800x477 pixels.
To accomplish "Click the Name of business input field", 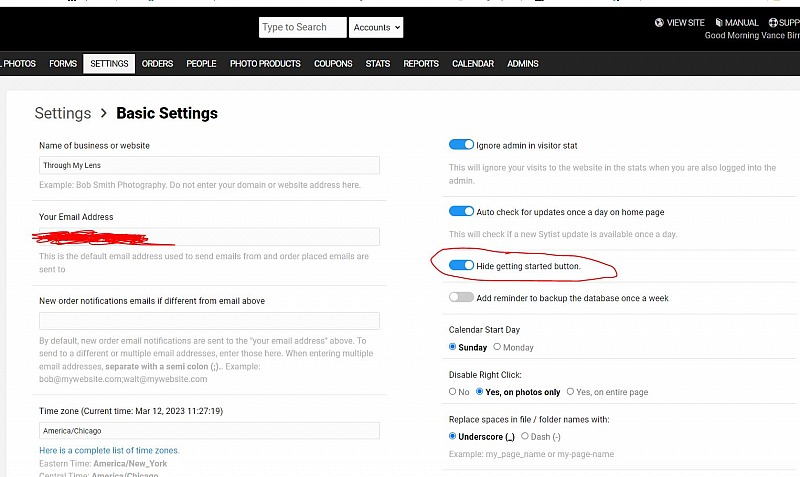I will 209,165.
